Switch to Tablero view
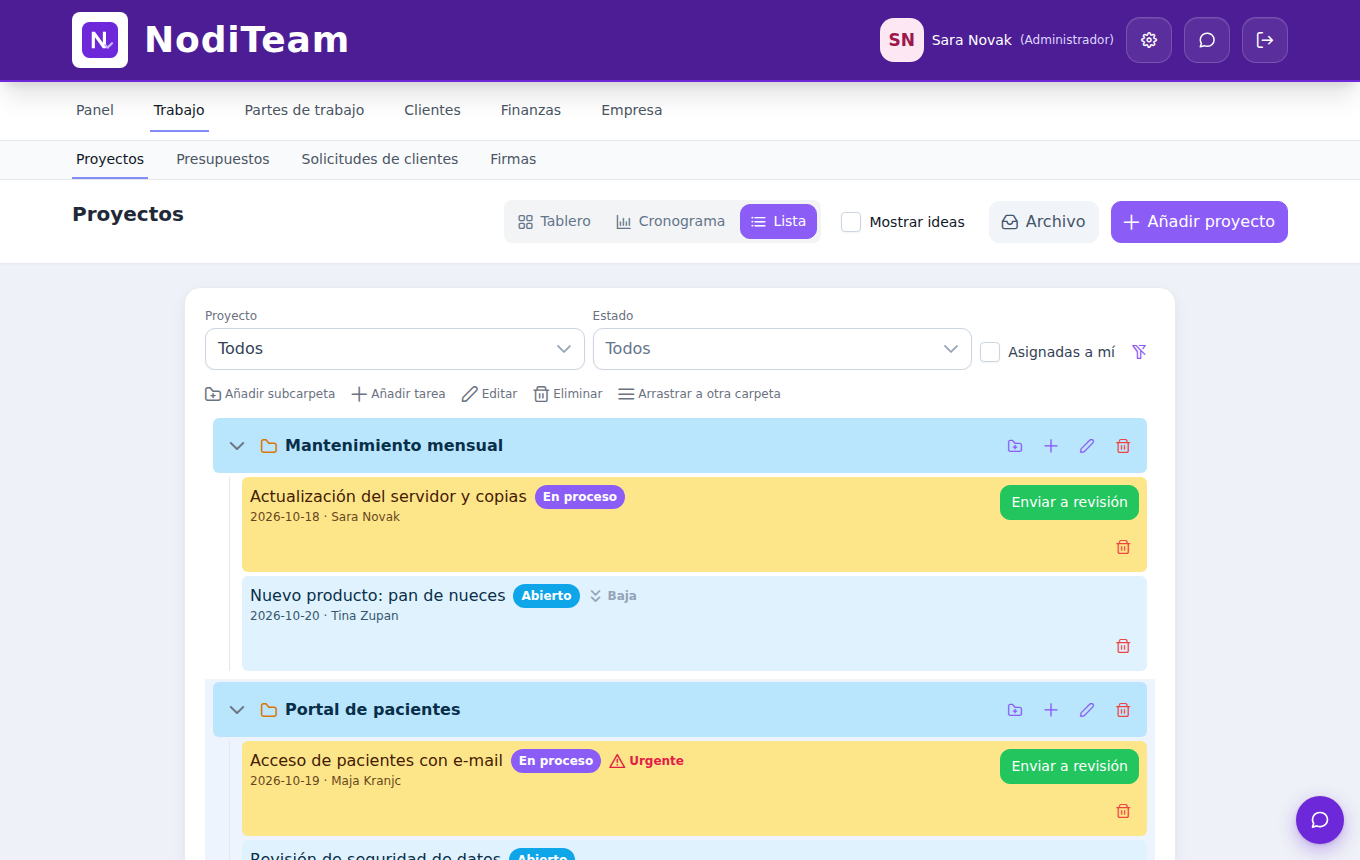This screenshot has height=860, width=1360. [554, 222]
